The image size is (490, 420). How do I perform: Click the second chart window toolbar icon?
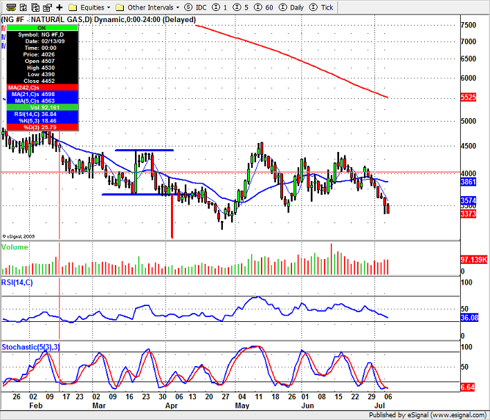click(23, 7)
